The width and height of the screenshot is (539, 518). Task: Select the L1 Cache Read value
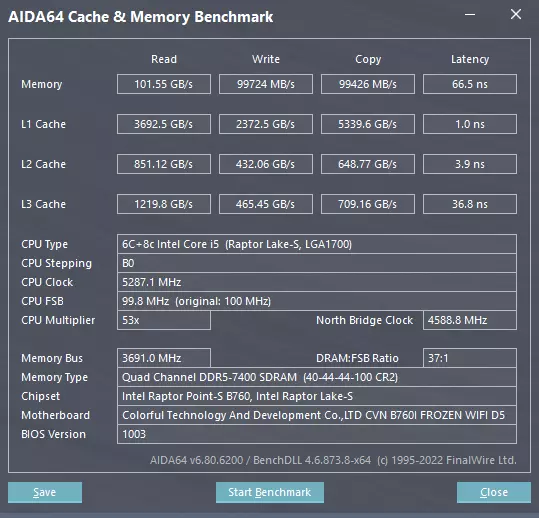(x=164, y=124)
